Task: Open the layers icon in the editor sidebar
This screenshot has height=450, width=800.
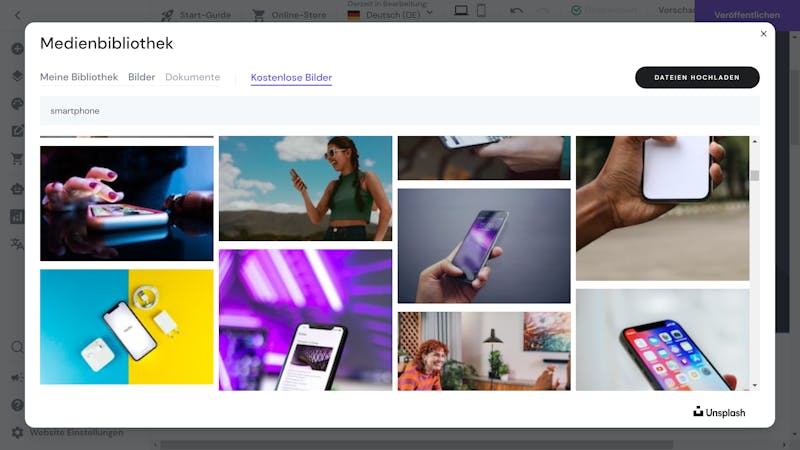Action: pos(17,76)
